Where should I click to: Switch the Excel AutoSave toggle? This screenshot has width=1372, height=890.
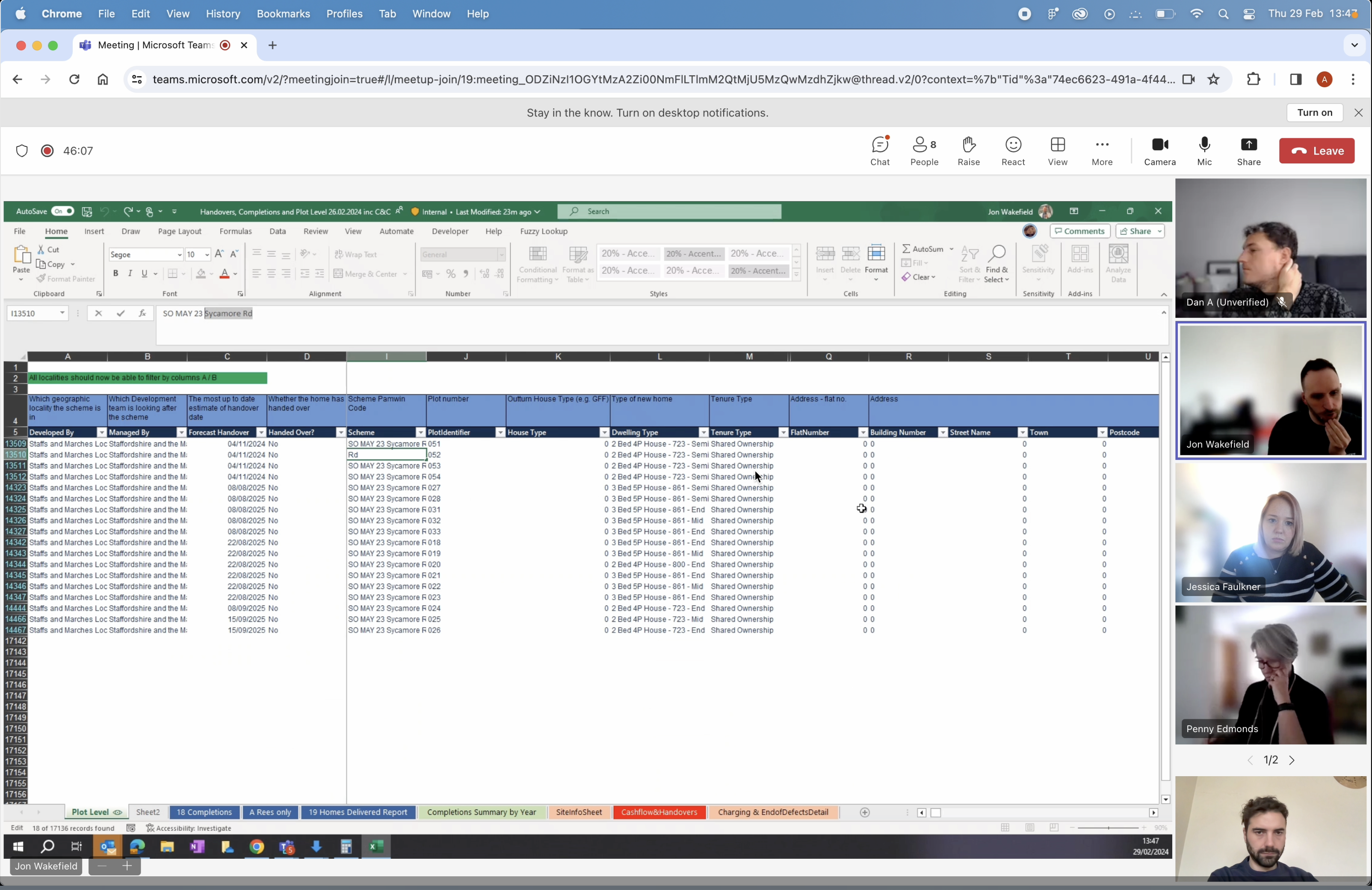pos(62,212)
